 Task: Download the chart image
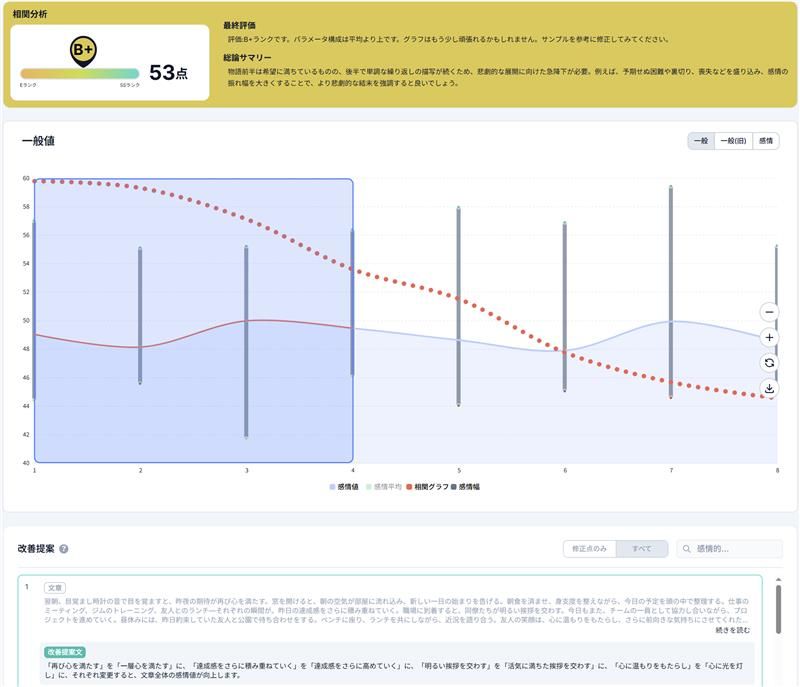(x=769, y=388)
